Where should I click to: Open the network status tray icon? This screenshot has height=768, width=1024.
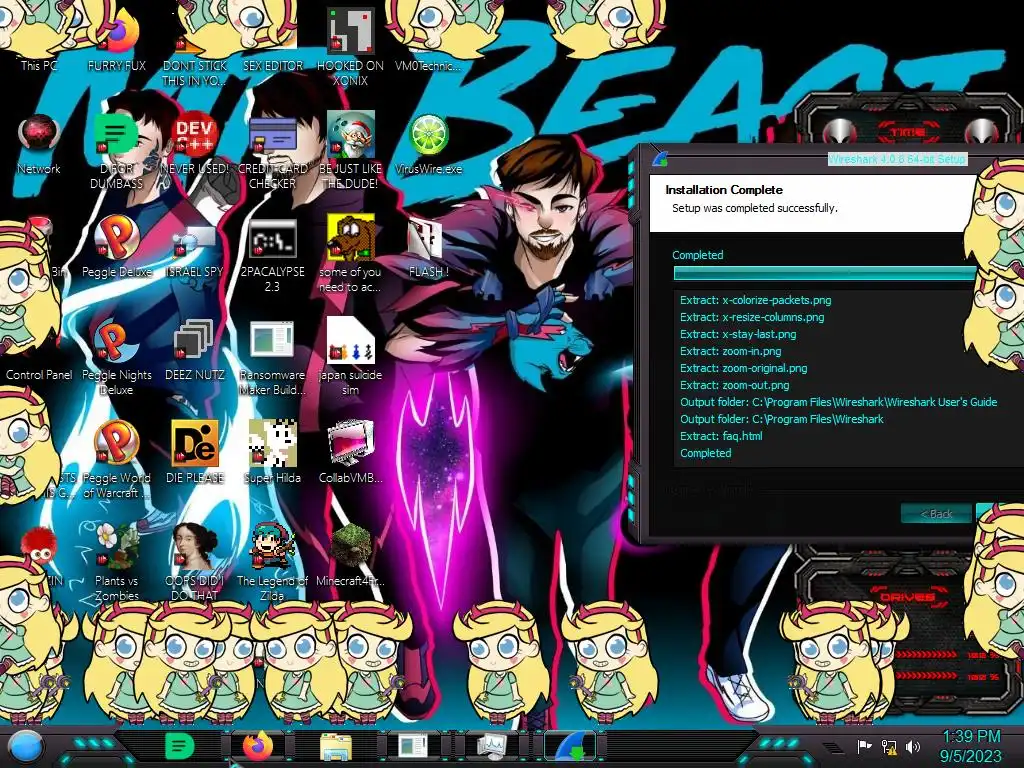tap(889, 746)
